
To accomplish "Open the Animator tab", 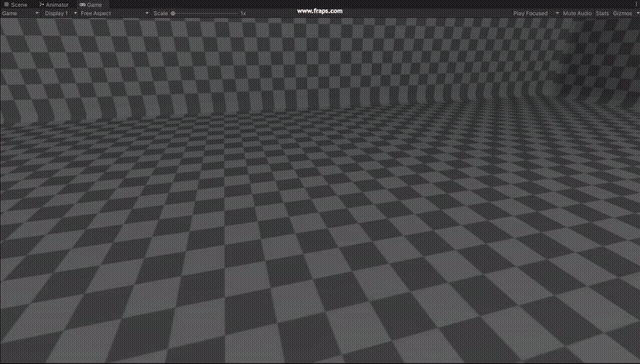I will click(54, 4).
